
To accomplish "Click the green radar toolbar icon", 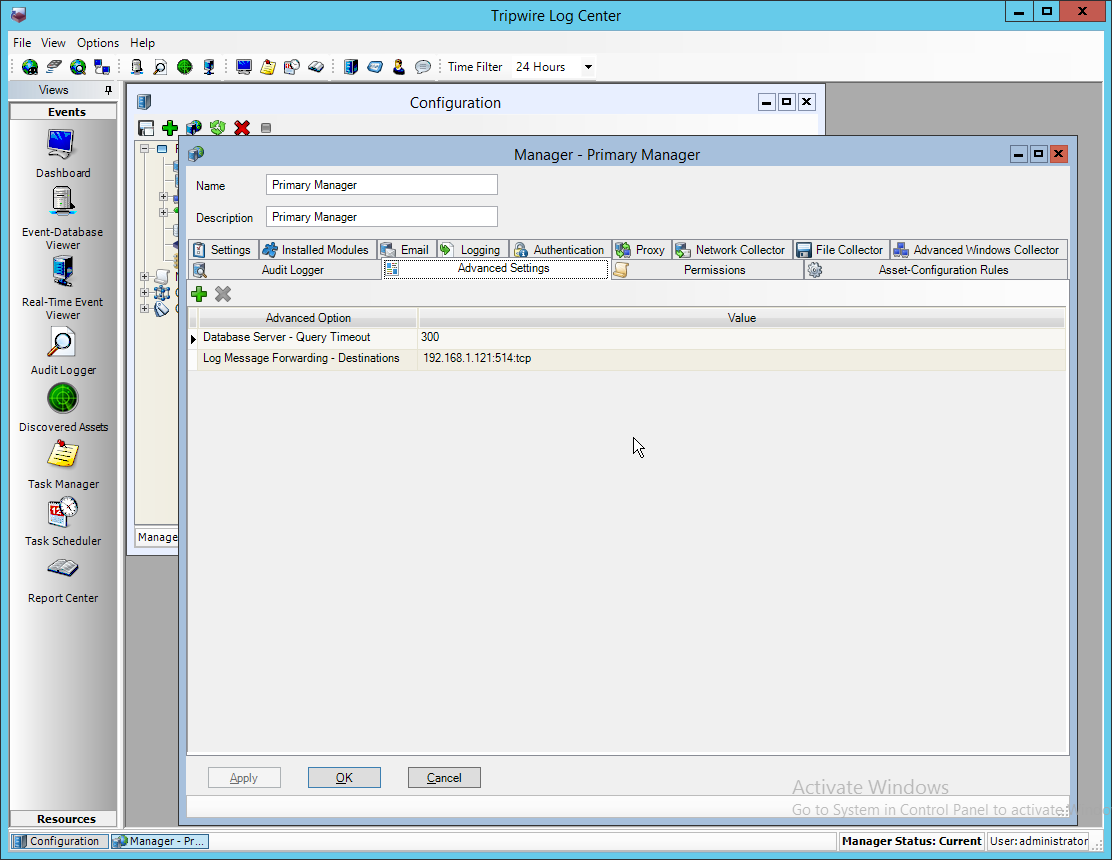I will (x=184, y=67).
